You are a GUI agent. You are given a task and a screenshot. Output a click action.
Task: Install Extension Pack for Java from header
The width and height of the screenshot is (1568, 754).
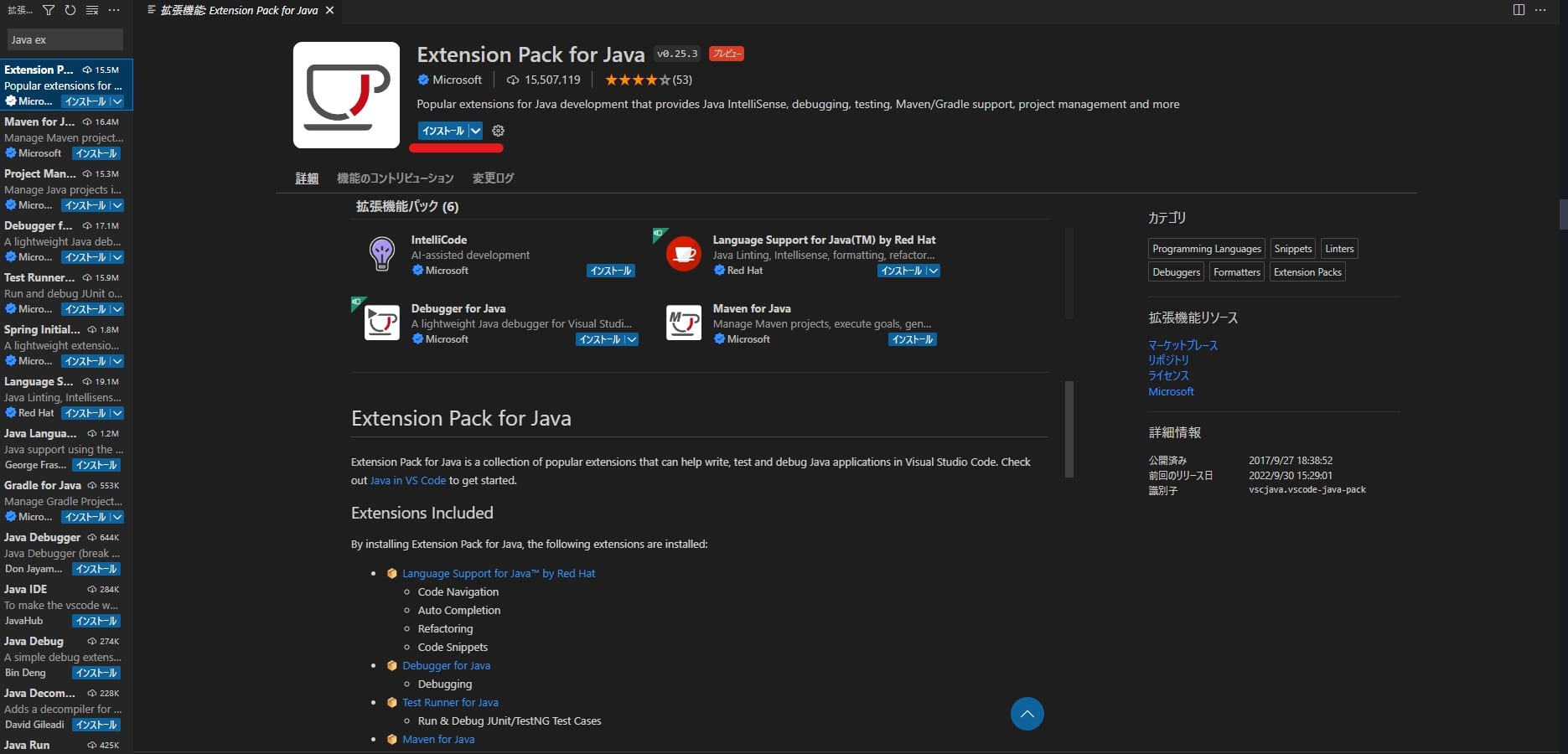coord(442,131)
